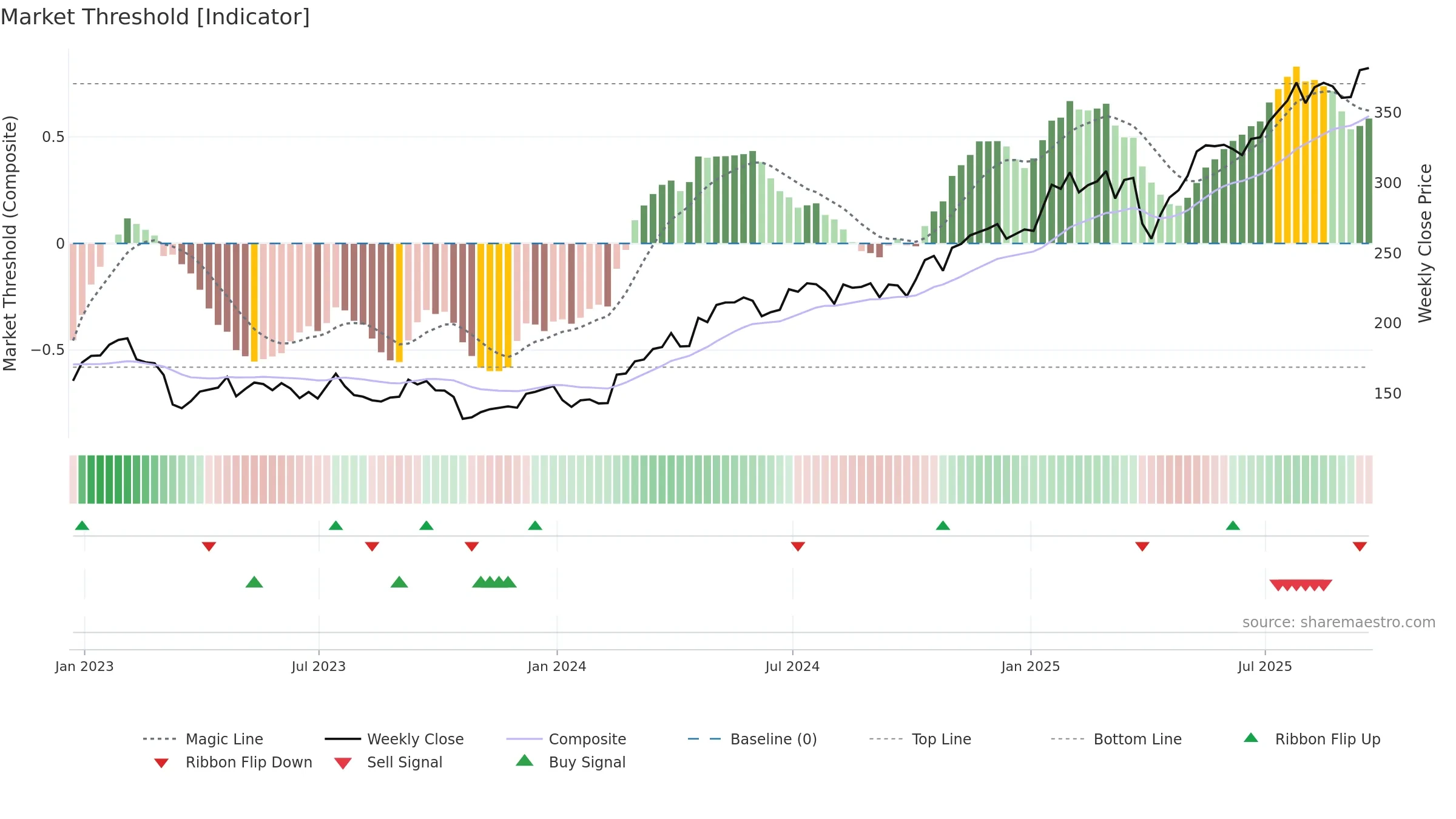
Task: Click the ribbon flip up marker in September 2023
Action: click(x=426, y=525)
